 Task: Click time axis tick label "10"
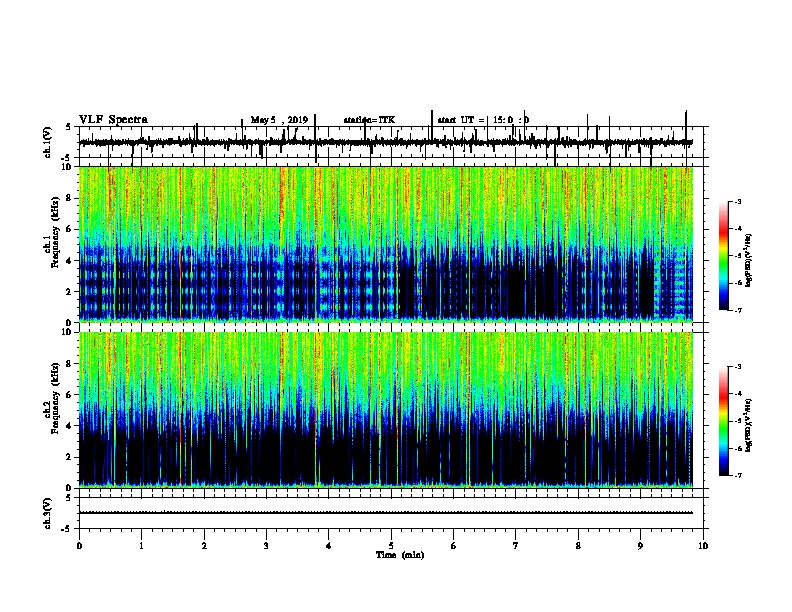tap(703, 546)
